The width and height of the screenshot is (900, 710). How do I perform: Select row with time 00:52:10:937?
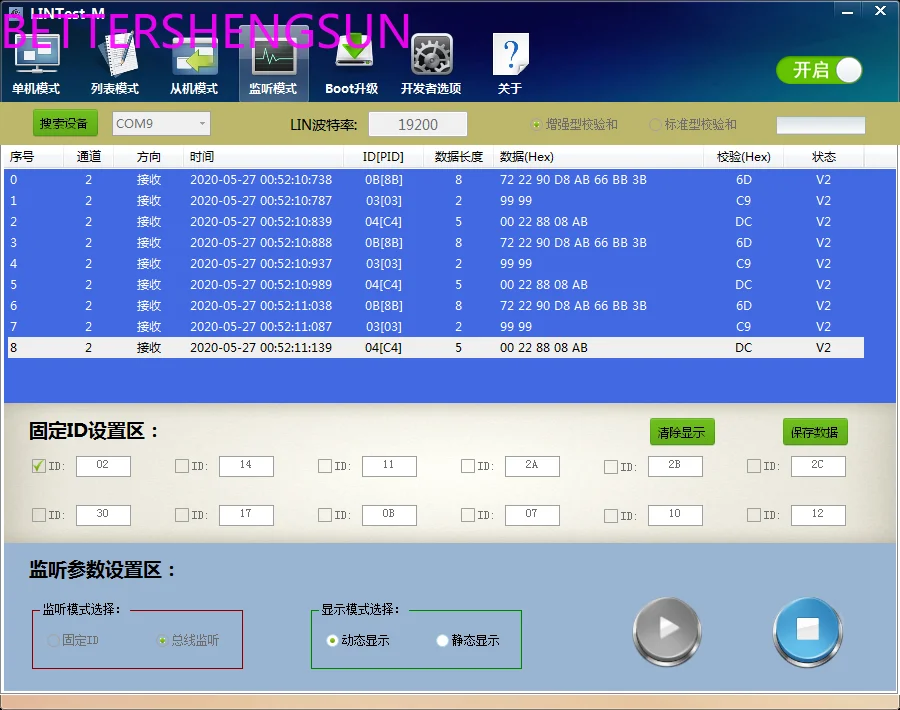coord(436,263)
